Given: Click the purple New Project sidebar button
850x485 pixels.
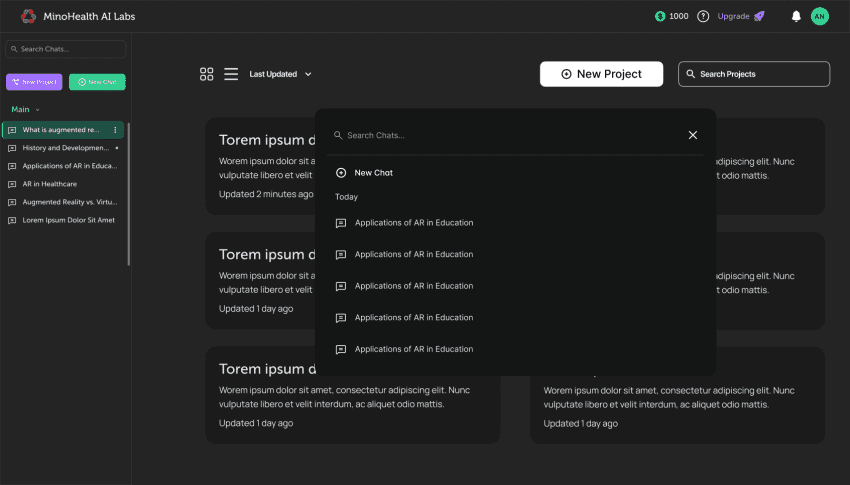Looking at the screenshot, I should coord(34,82).
